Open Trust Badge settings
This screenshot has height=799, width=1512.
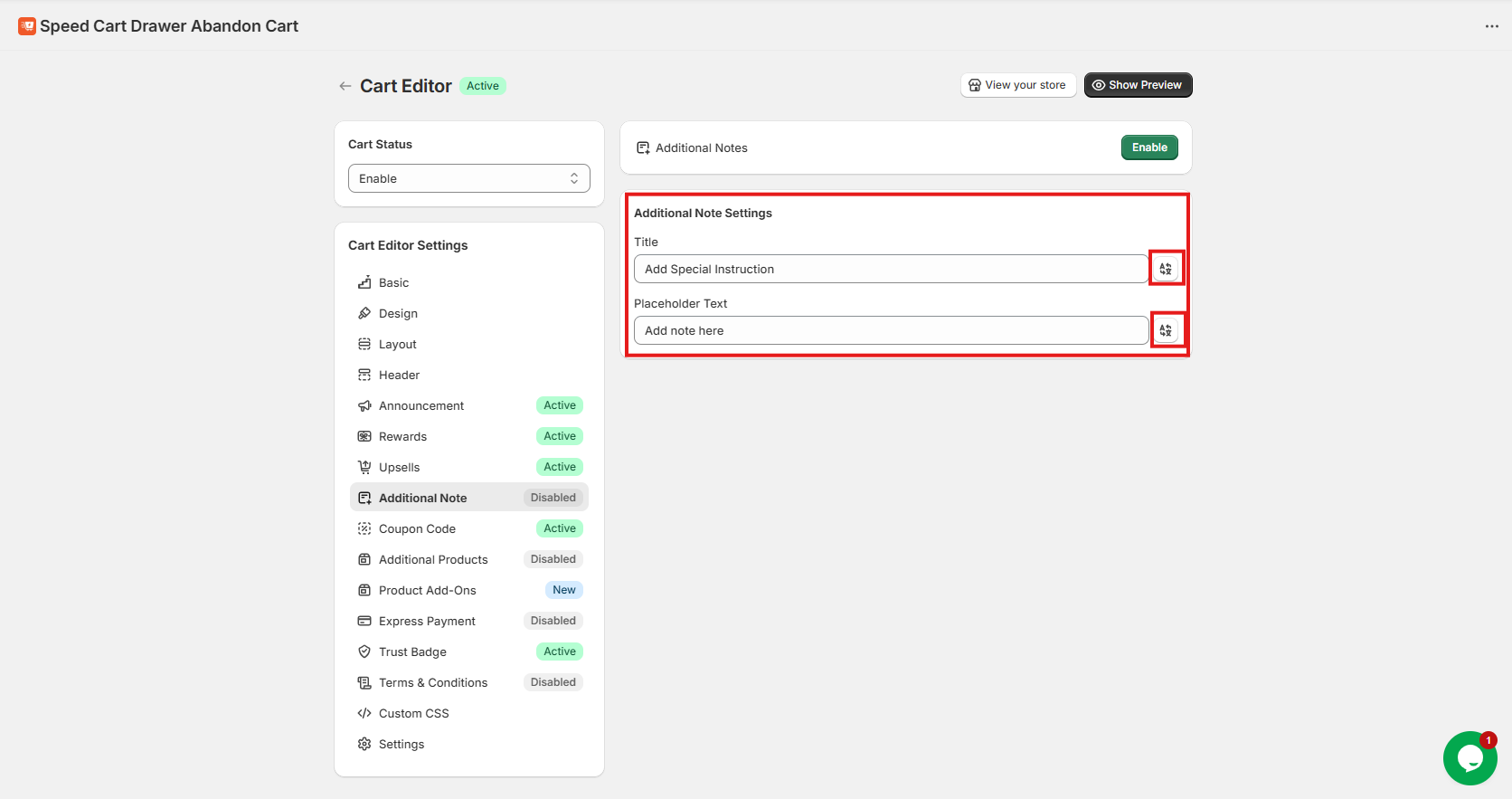[412, 652]
